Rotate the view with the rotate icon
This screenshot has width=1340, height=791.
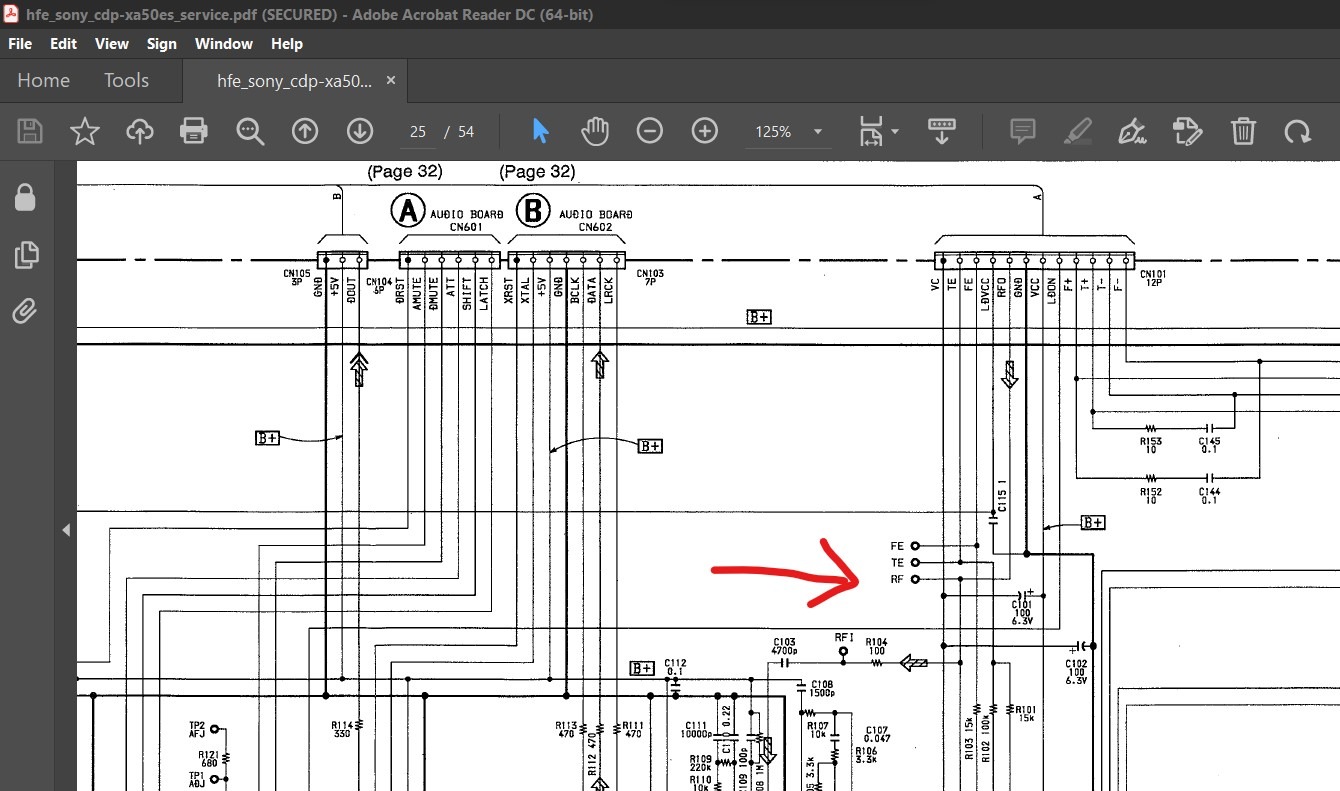click(1297, 131)
